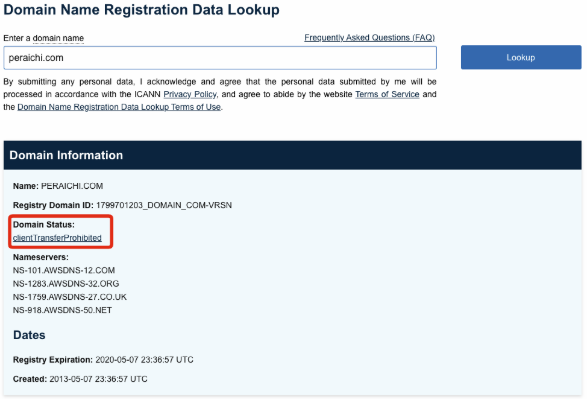This screenshot has height=399, width=587.
Task: Select nameserver NS-101.AWSDNS-12.COM
Action: click(x=64, y=270)
